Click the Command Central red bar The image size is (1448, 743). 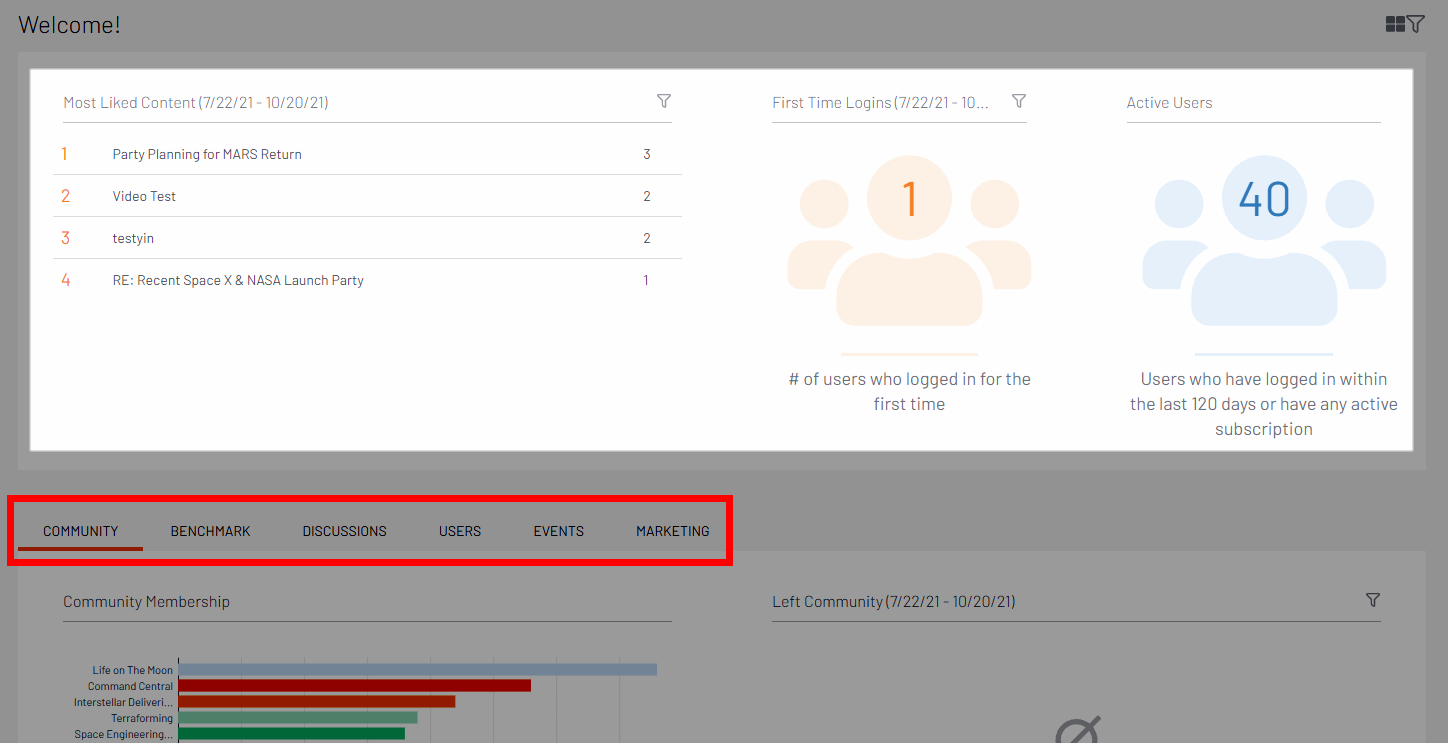354,686
